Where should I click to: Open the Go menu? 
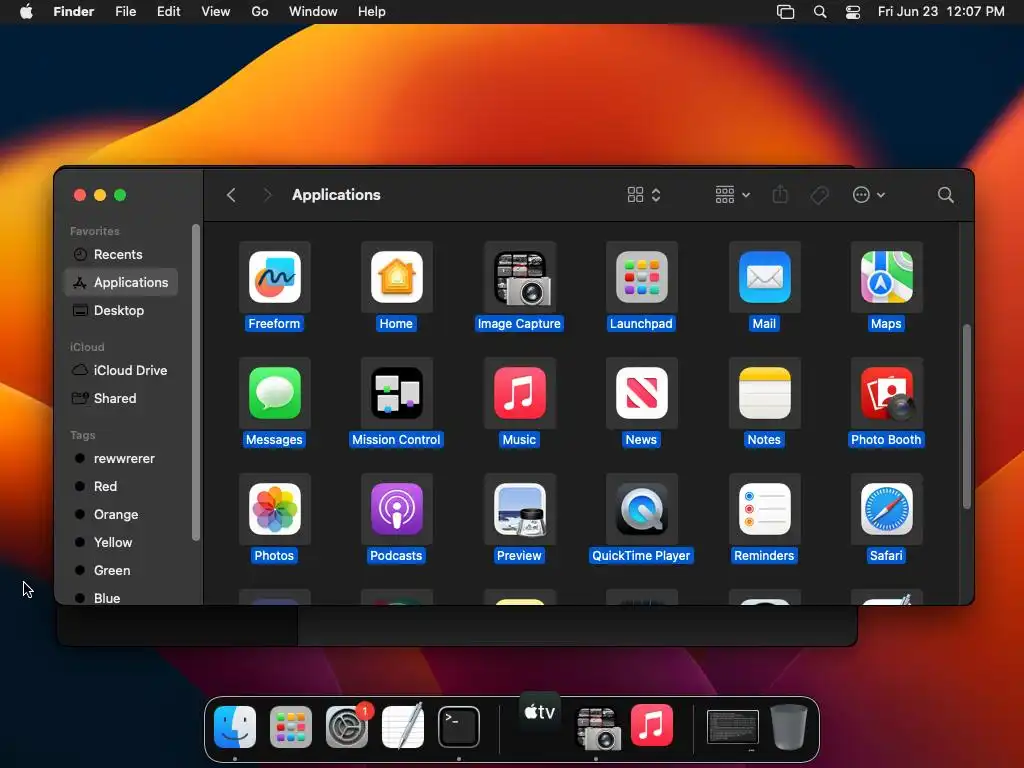[x=260, y=12]
